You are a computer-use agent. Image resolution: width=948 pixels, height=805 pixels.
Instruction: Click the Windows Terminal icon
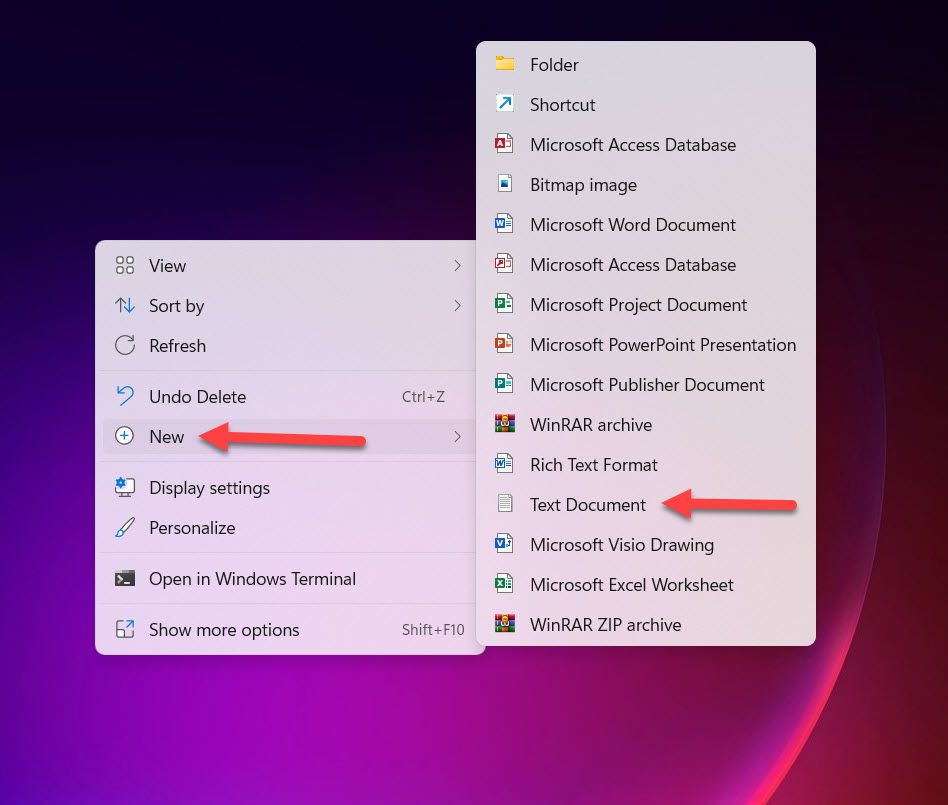(125, 579)
